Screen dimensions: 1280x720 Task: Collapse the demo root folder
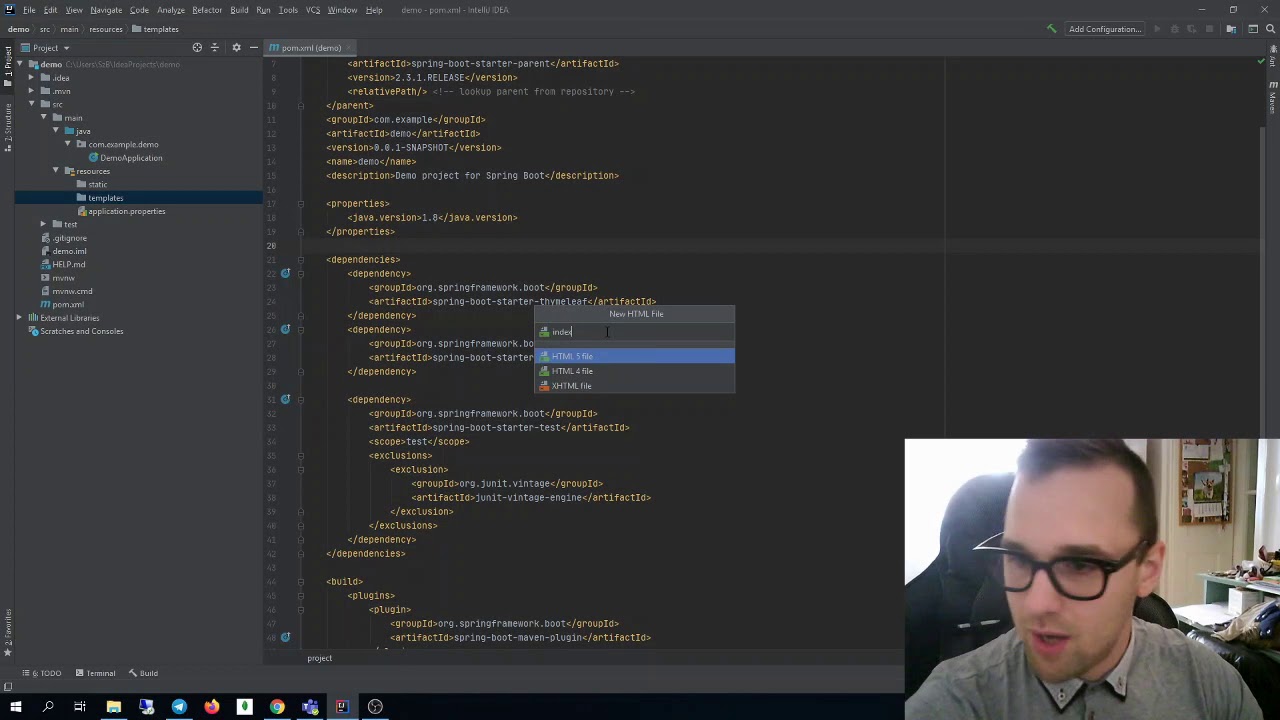point(20,64)
